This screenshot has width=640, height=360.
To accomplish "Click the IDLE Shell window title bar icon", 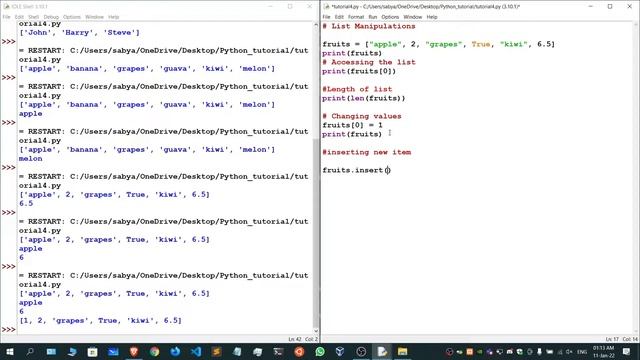I will tap(6, 6).
